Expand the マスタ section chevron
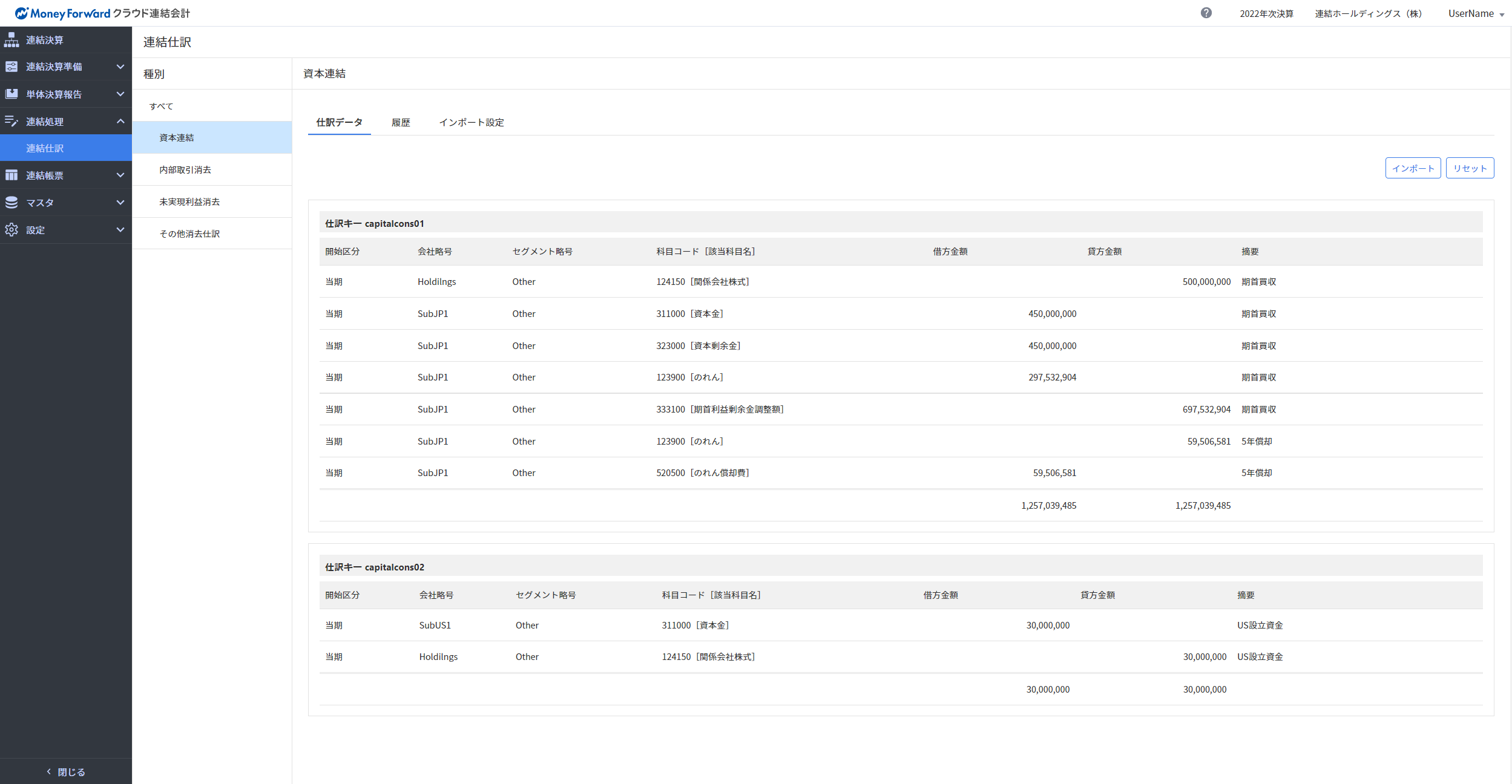The width and height of the screenshot is (1512, 784). [x=120, y=203]
